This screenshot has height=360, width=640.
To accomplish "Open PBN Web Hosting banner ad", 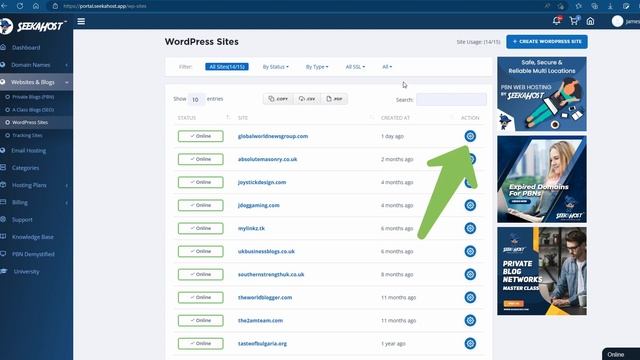I will pos(542,94).
